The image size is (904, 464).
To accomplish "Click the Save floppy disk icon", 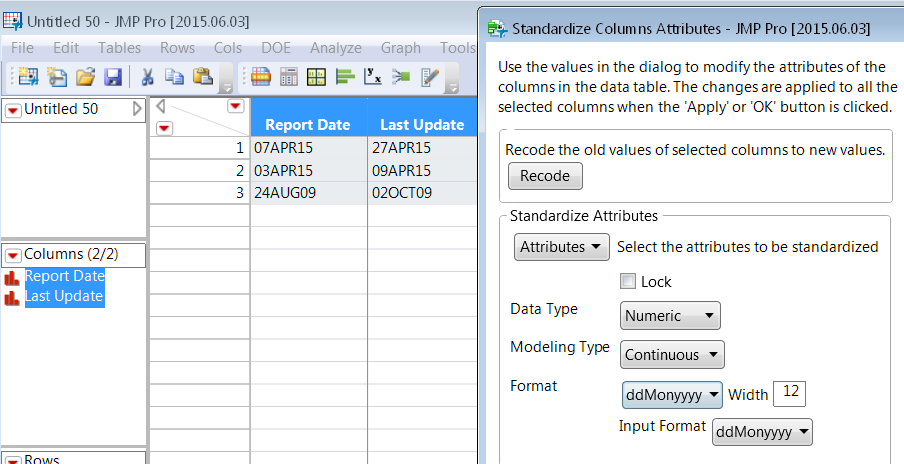I will [112, 76].
